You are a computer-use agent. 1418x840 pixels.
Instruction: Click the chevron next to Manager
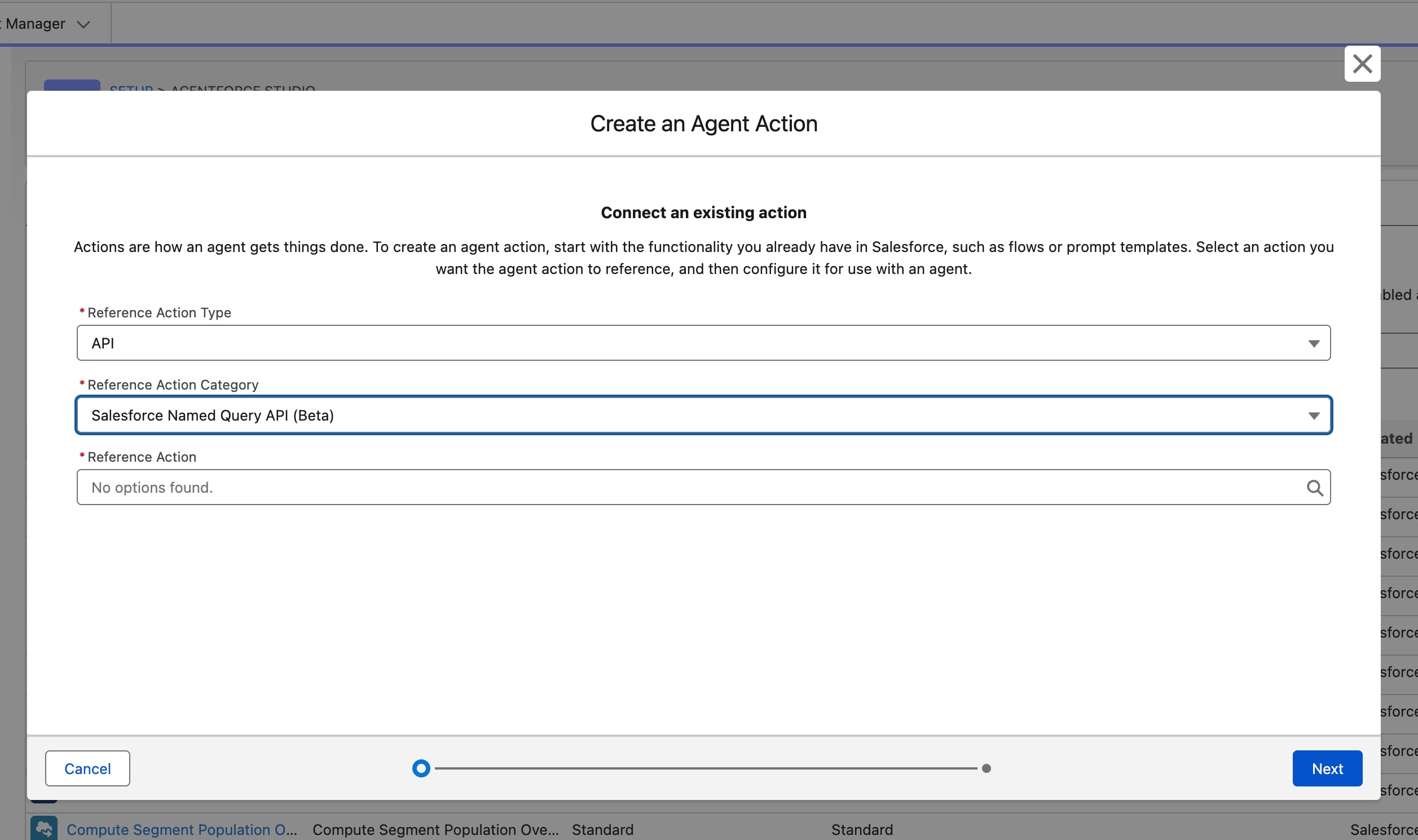[83, 24]
